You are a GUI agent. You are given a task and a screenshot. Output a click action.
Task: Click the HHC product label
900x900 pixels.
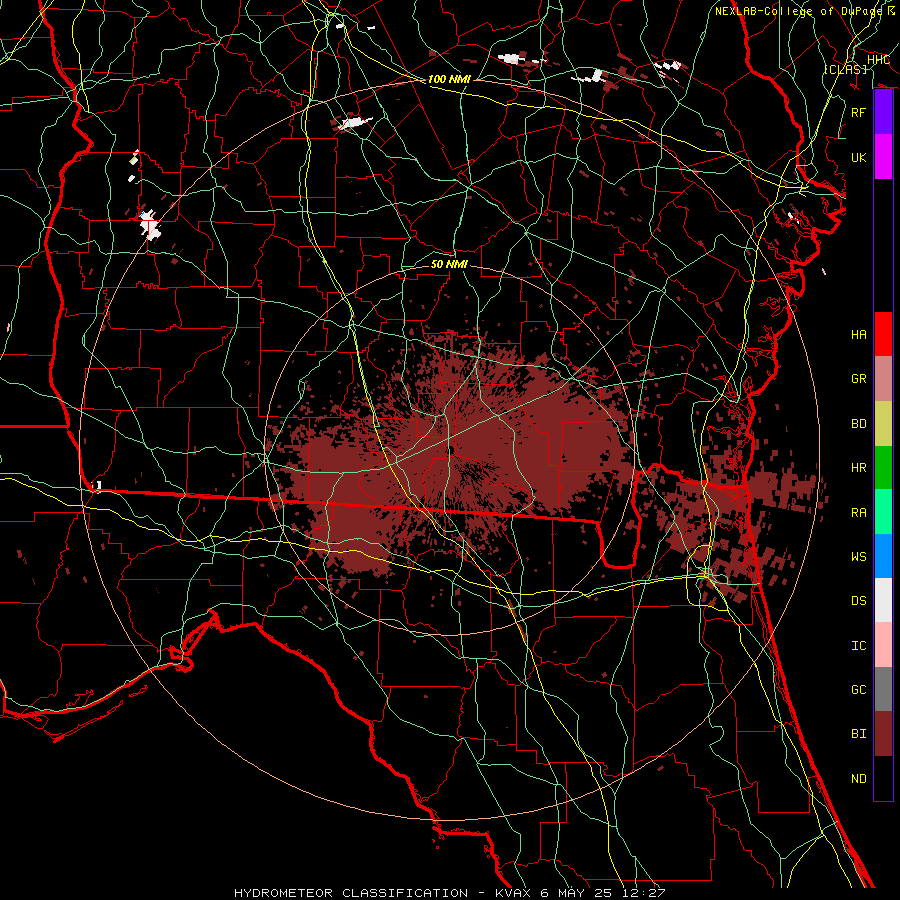(x=878, y=60)
